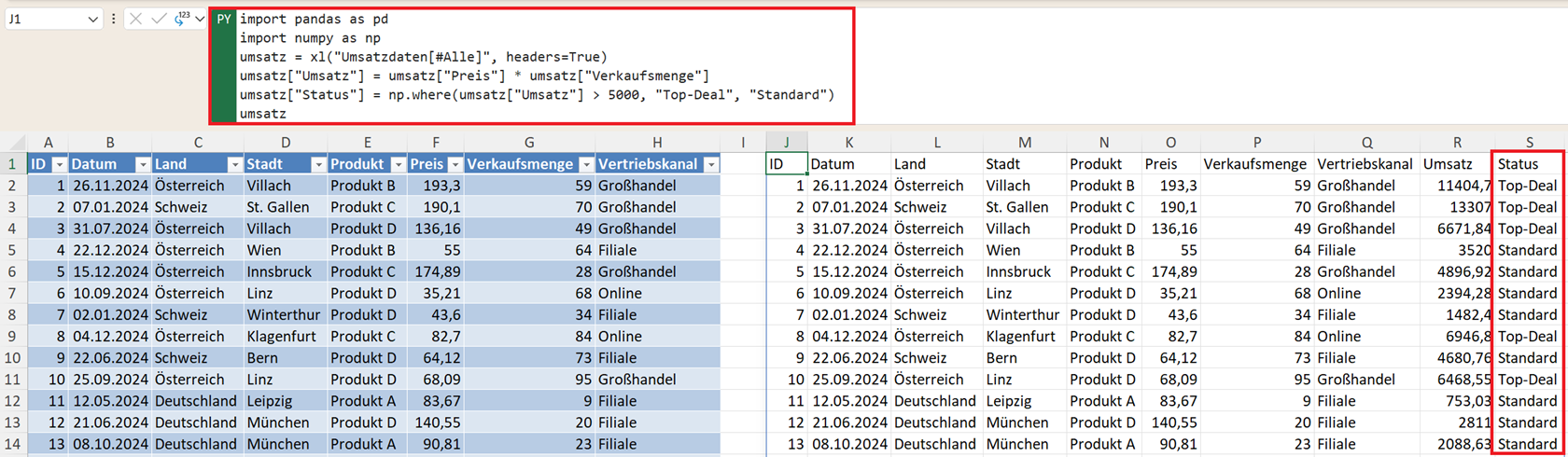Screen dimensions: 1568x457
Task: Select column J header
Action: pos(786,143)
